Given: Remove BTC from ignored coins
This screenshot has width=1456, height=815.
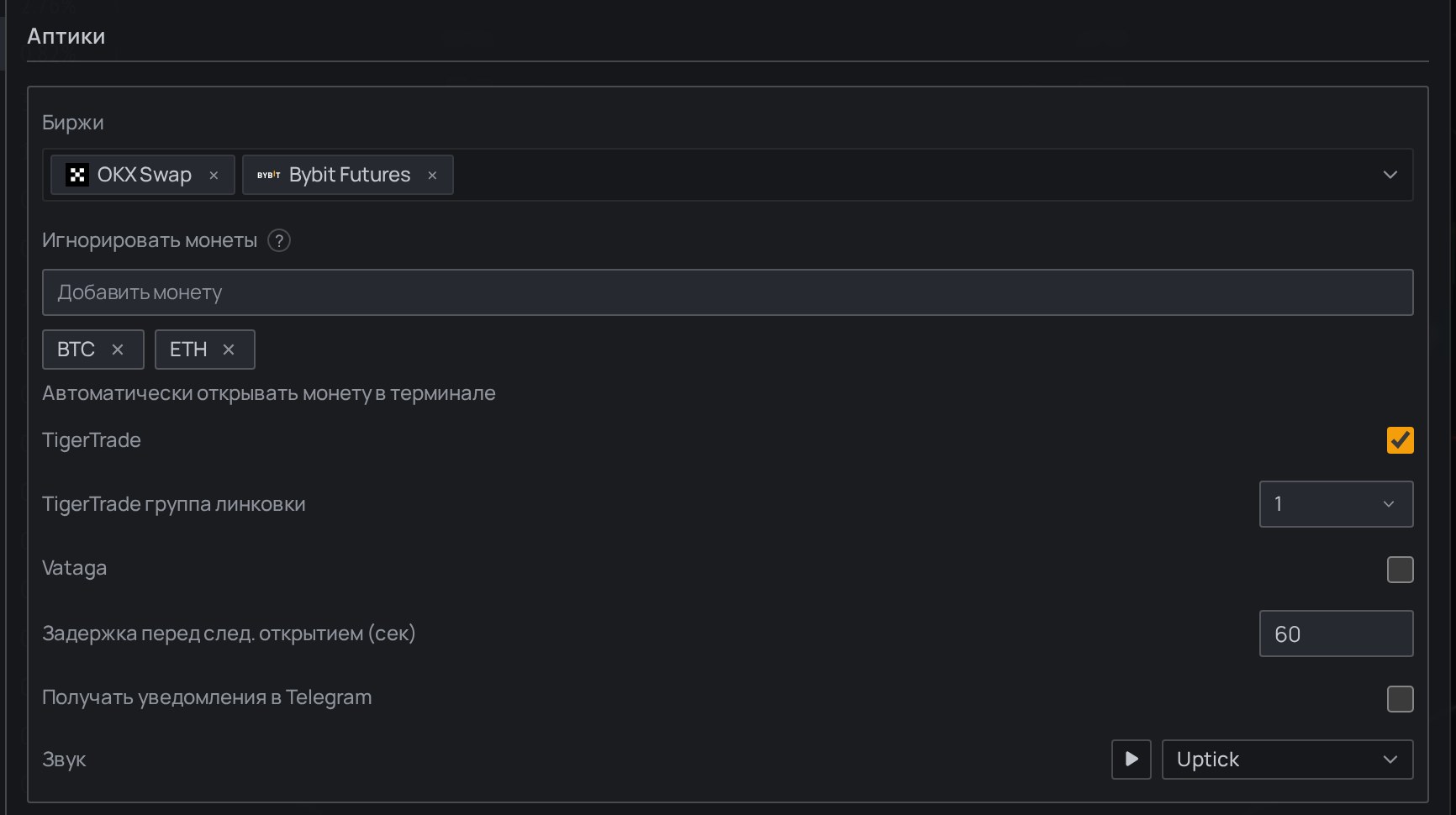Looking at the screenshot, I should pyautogui.click(x=118, y=350).
